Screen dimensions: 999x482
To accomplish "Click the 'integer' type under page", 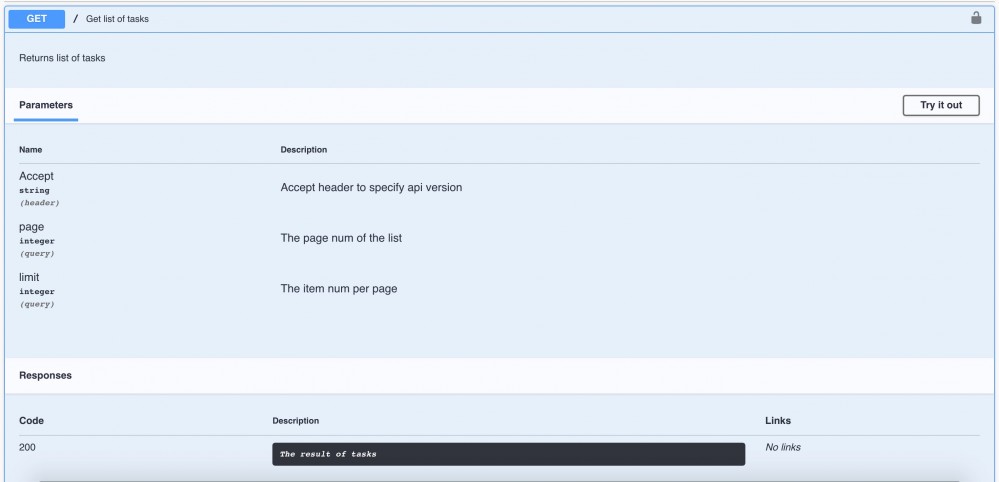I will (x=37, y=241).
